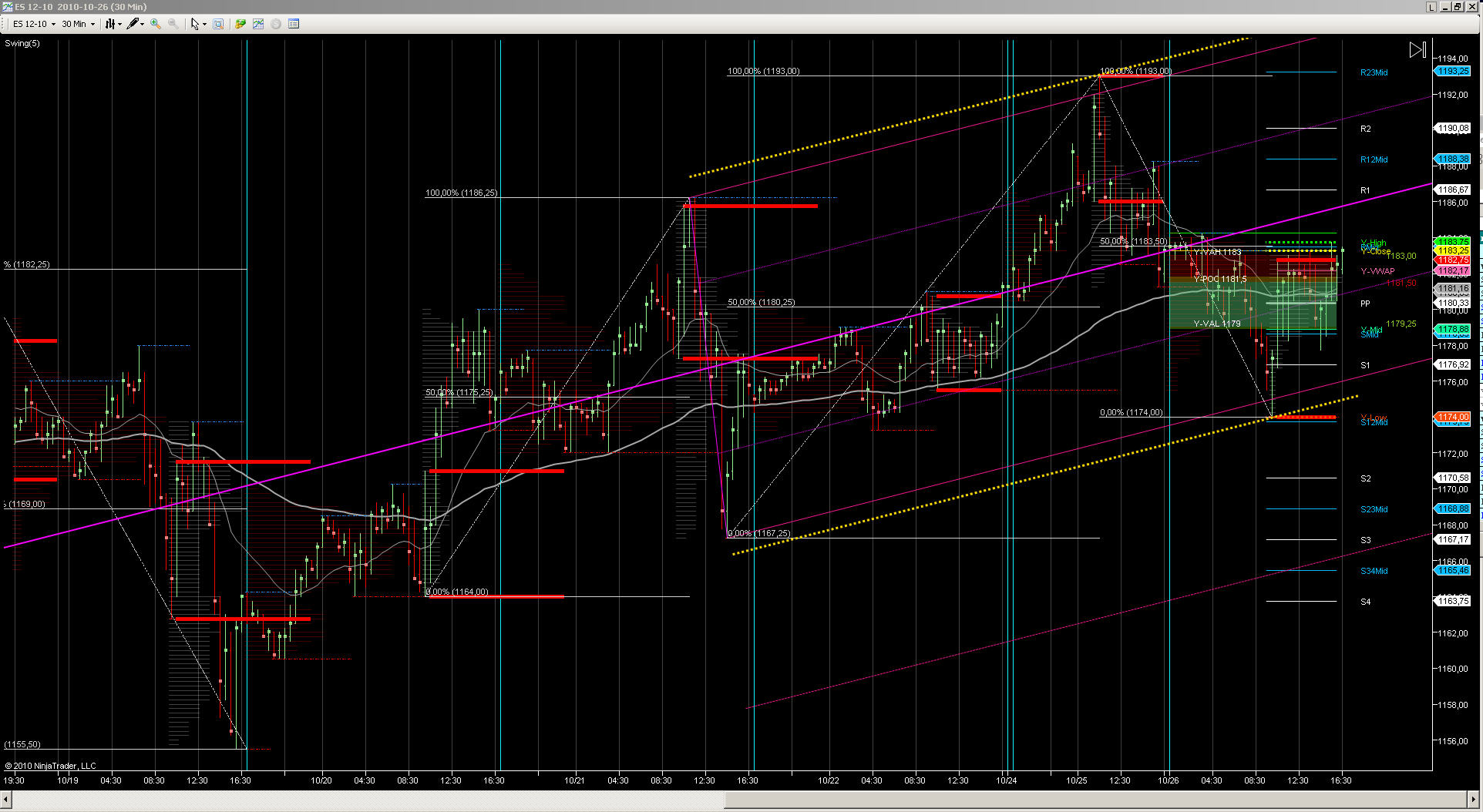1483x812 pixels.
Task: Click the S34Mid pivot label
Action: coord(1374,571)
